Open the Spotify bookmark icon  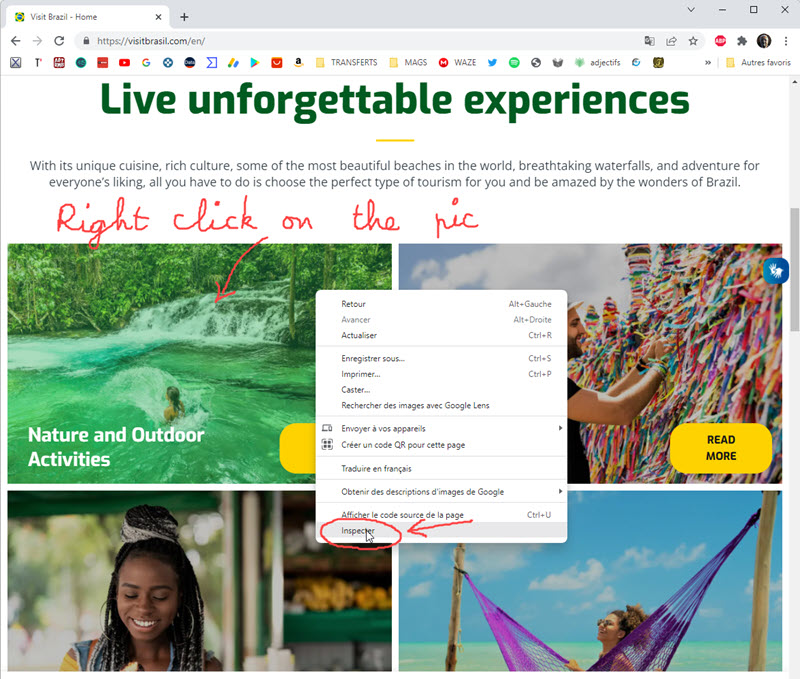tap(514, 63)
